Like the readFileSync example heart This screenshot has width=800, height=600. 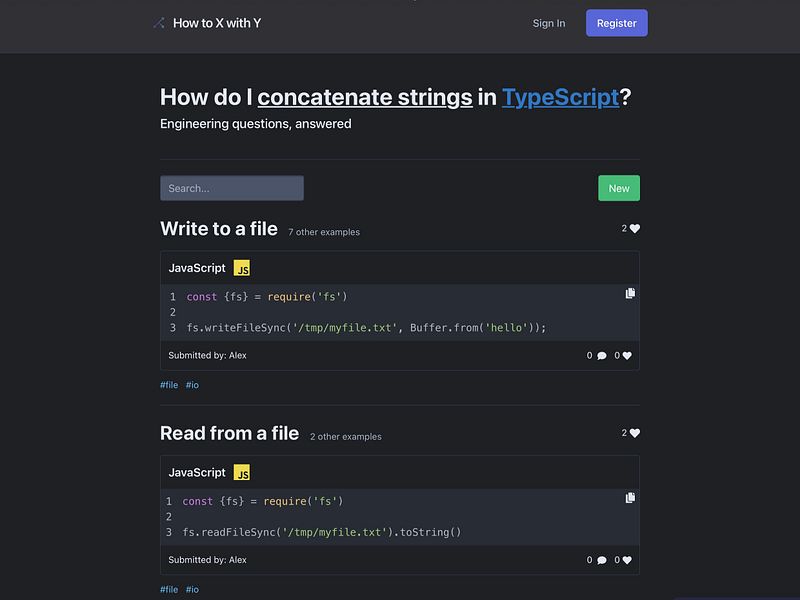tap(627, 560)
